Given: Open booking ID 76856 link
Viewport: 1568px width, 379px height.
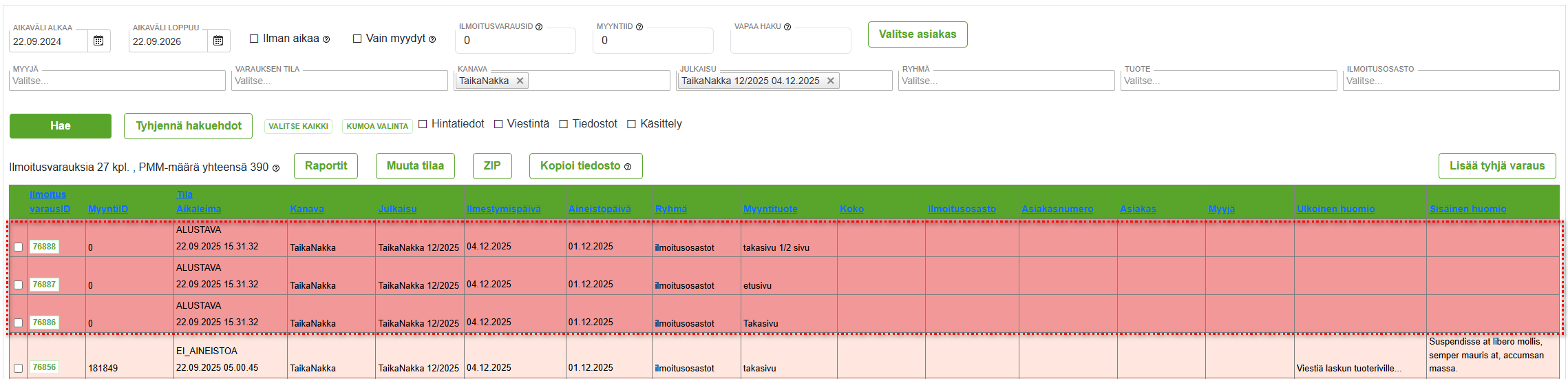Looking at the screenshot, I should point(44,367).
